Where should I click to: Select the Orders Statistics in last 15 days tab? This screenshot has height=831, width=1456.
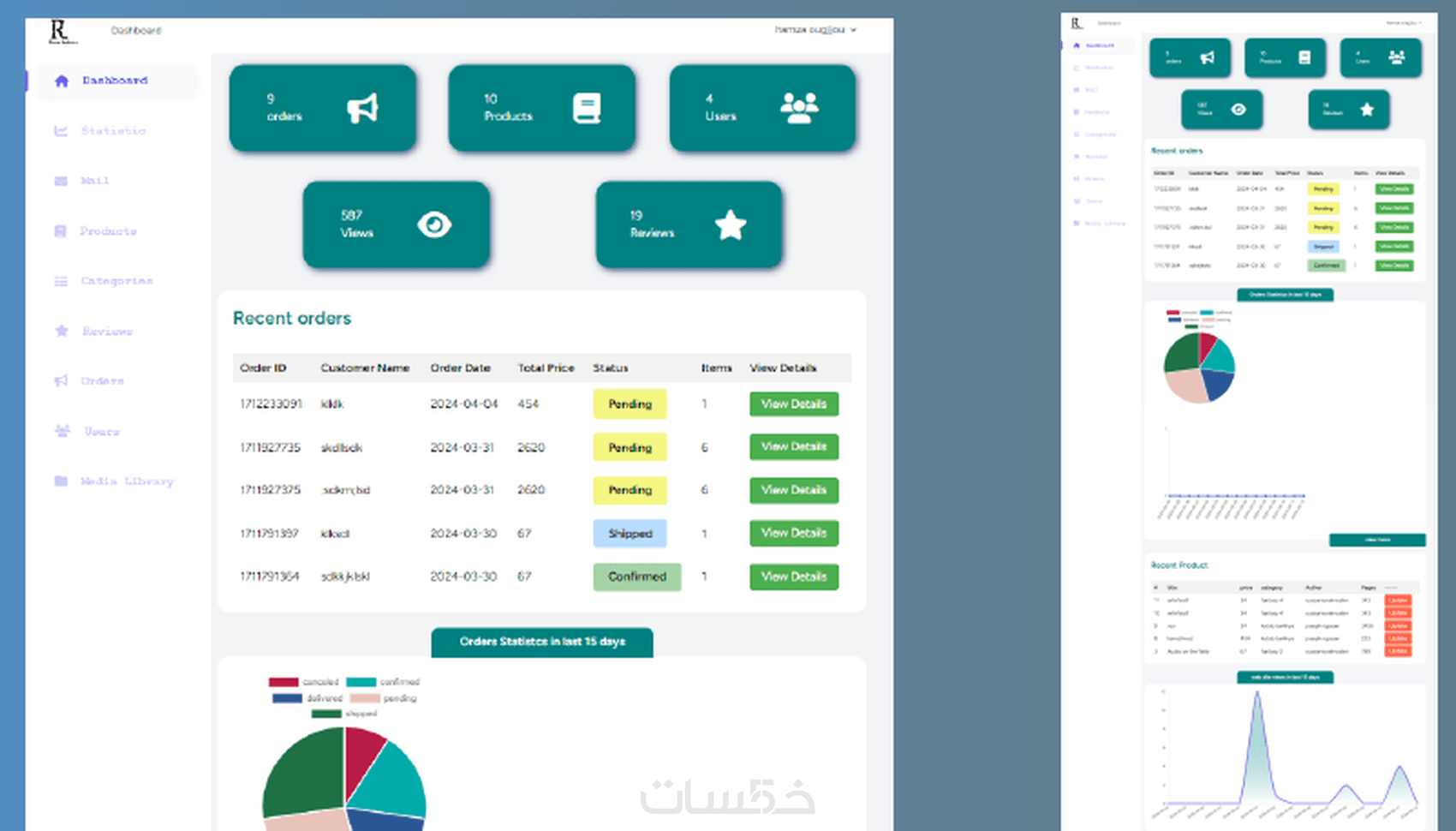[x=542, y=643]
